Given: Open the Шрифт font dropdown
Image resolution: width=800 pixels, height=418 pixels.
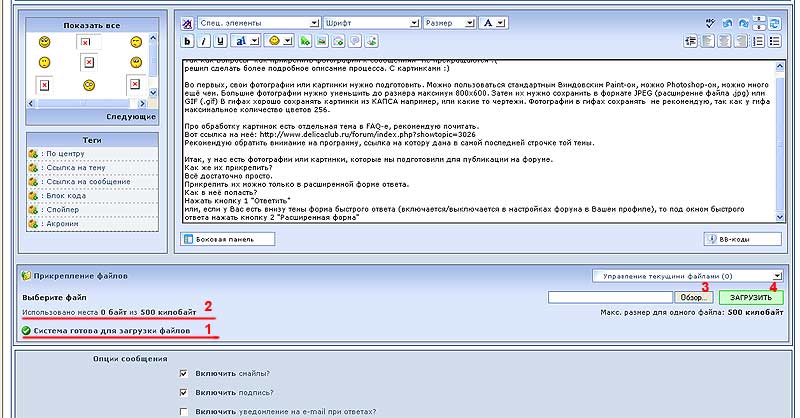Looking at the screenshot, I should [370, 22].
